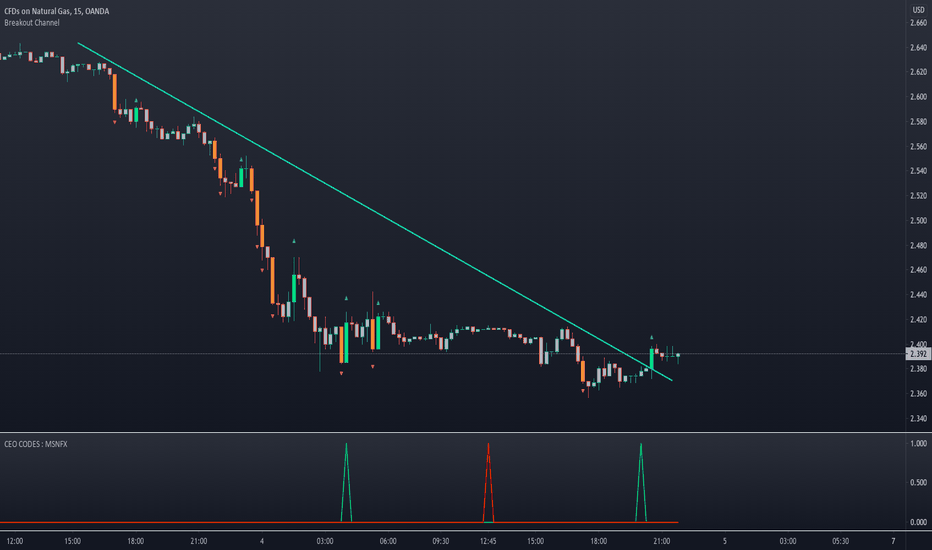The height and width of the screenshot is (550, 932).
Task: Click the 2.560 price axis label
Action: (x=918, y=146)
